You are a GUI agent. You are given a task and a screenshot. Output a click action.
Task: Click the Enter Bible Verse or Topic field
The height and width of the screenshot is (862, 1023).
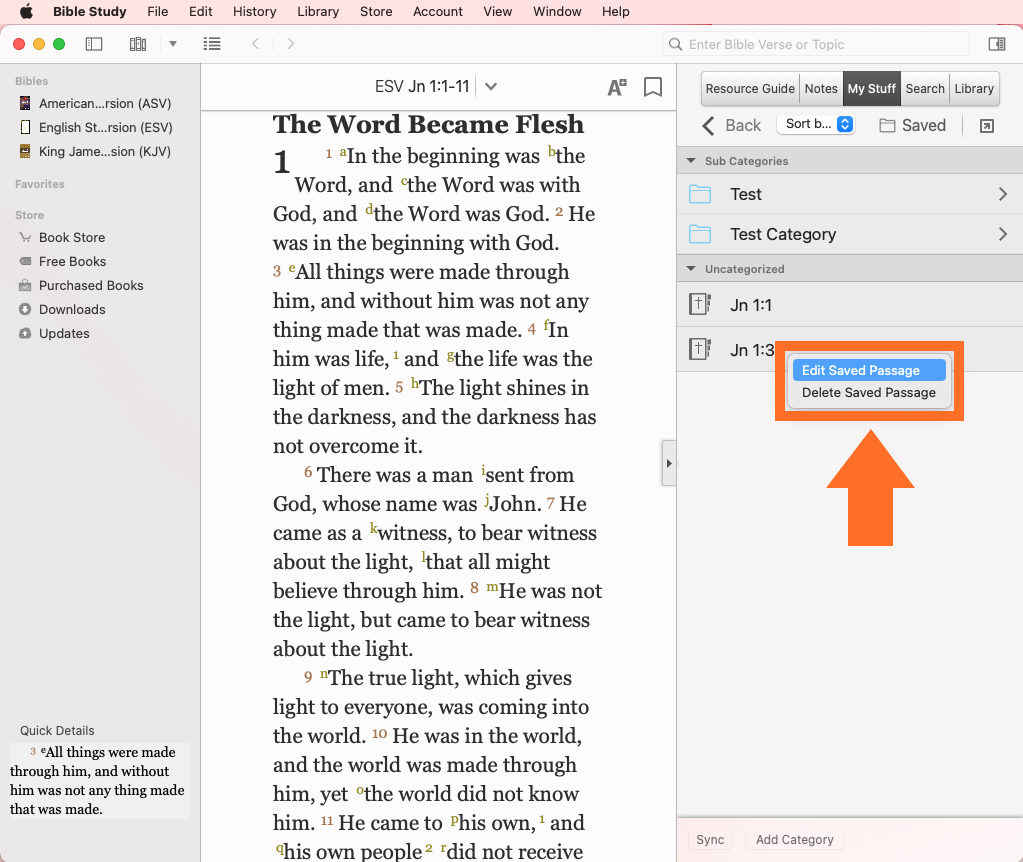816,44
